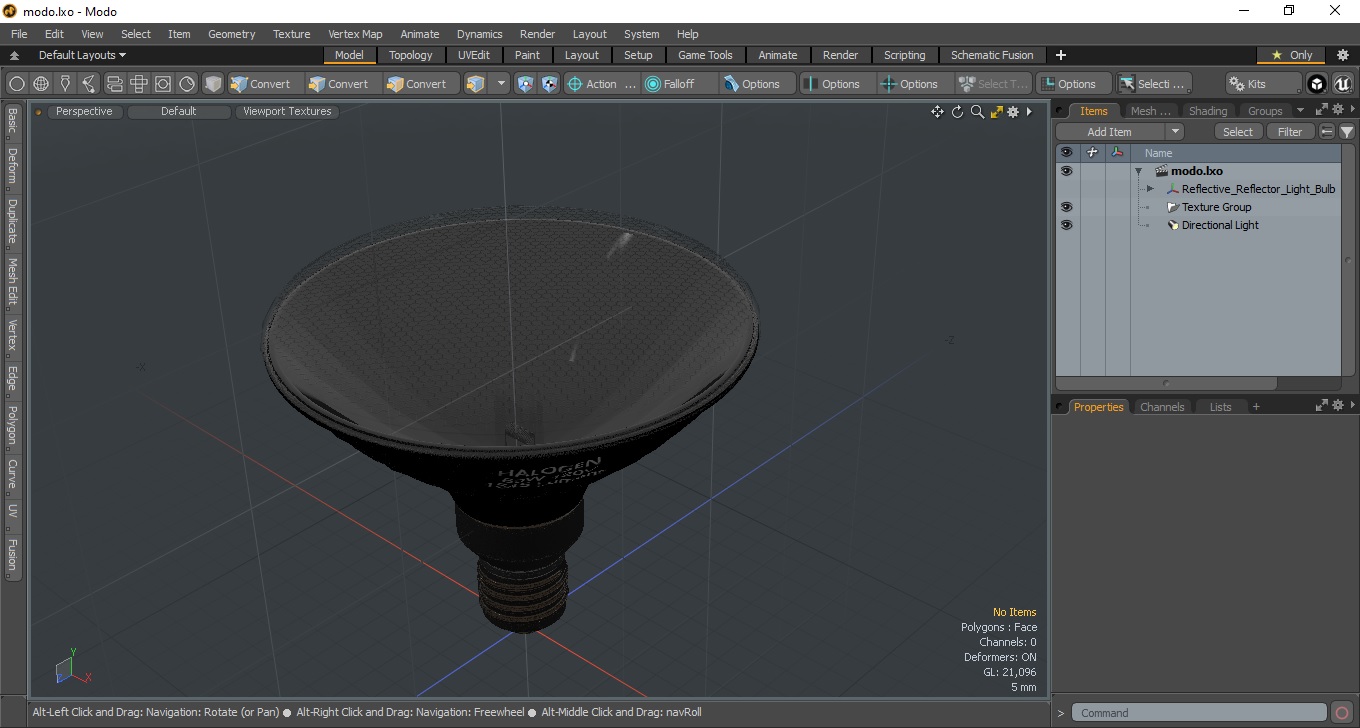Click the curve path tool icon
1360x728 pixels.
[89, 84]
